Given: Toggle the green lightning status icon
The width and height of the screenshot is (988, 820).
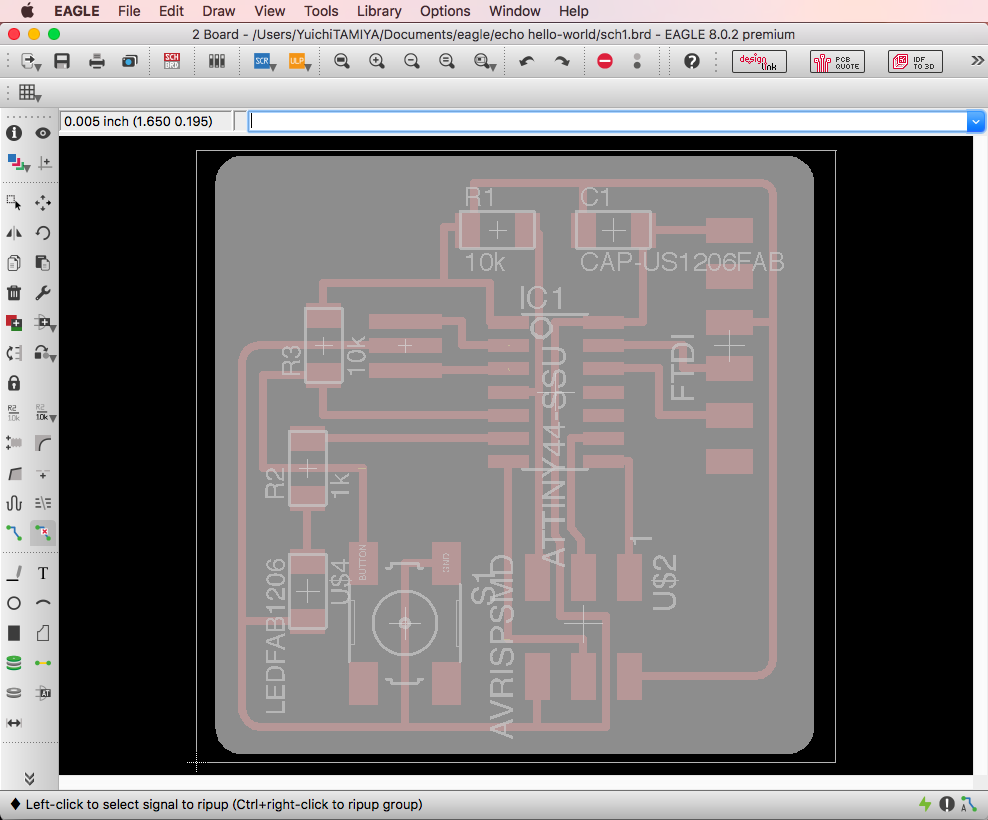Looking at the screenshot, I should [x=924, y=804].
